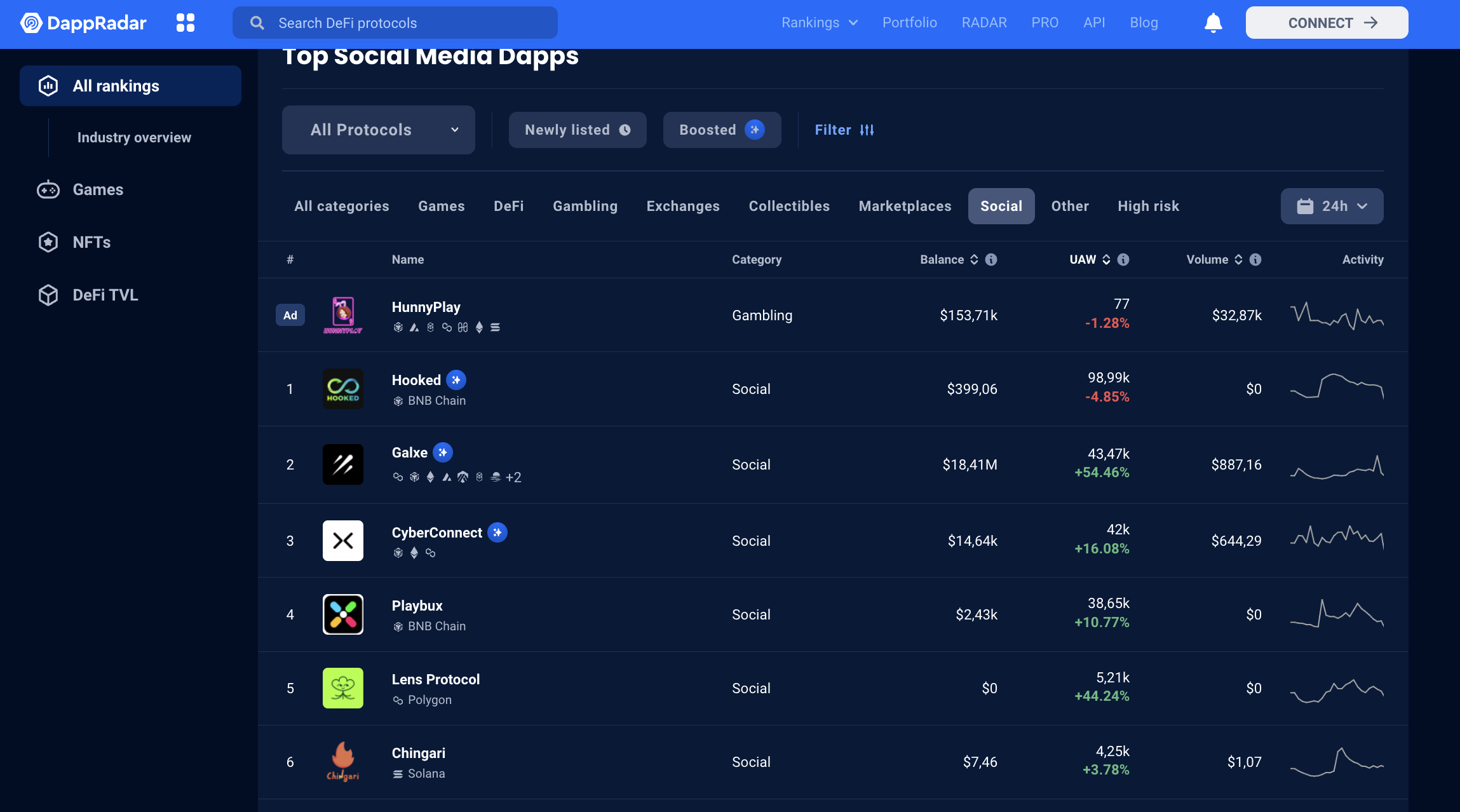Screen dimensions: 1460x812
Task: Select the Collectibles category tab
Action: [x=788, y=206]
